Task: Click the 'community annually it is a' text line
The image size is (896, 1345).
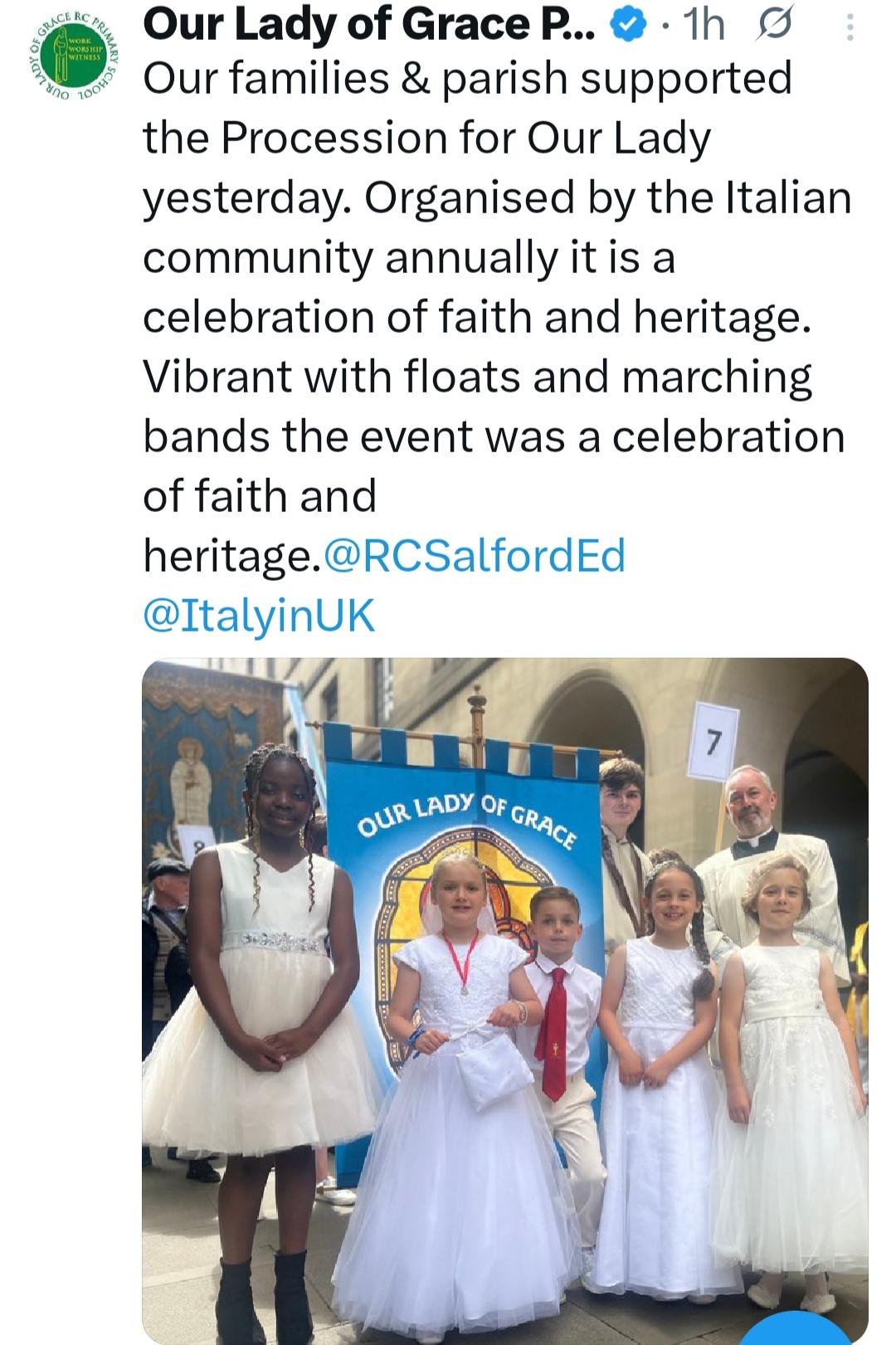Action: [x=409, y=257]
